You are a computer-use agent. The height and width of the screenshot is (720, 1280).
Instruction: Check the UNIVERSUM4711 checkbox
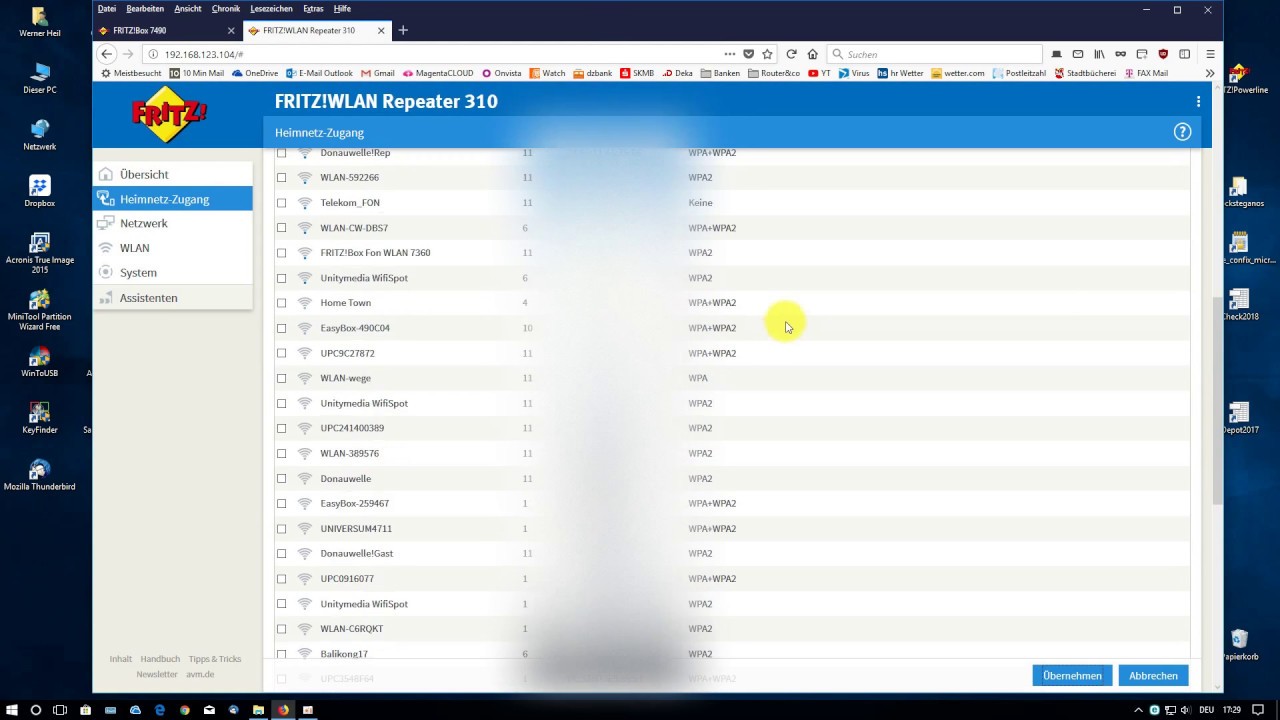[x=281, y=529]
